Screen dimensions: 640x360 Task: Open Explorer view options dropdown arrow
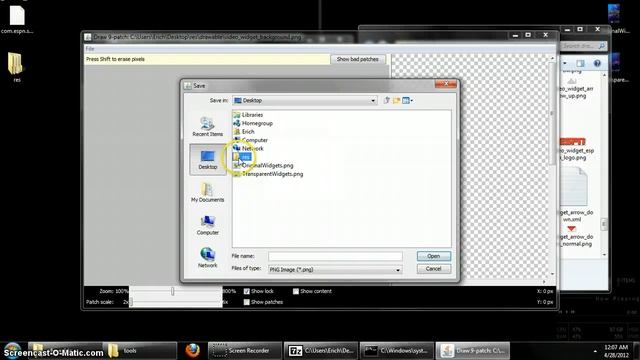click(565, 63)
